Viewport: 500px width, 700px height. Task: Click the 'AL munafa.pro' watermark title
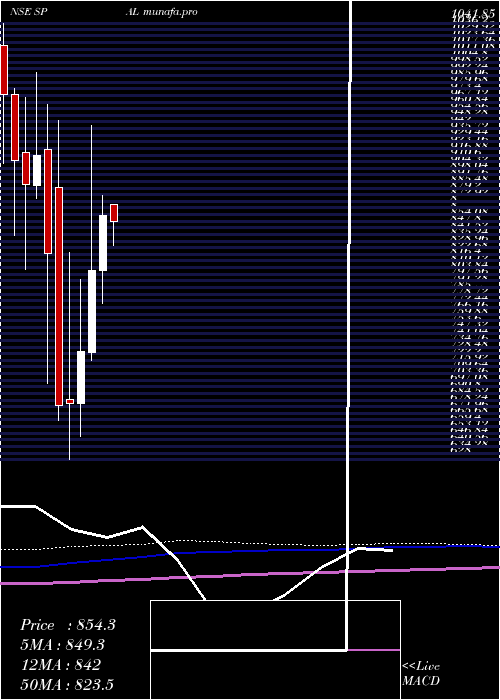pos(161,12)
